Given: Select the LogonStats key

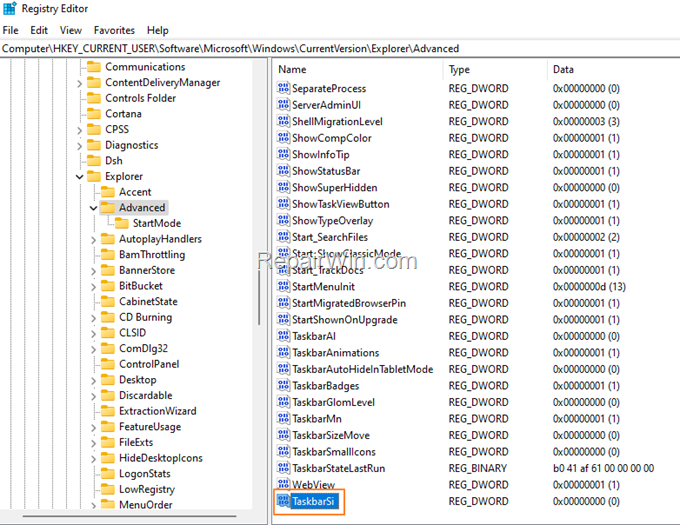Looking at the screenshot, I should [x=144, y=473].
